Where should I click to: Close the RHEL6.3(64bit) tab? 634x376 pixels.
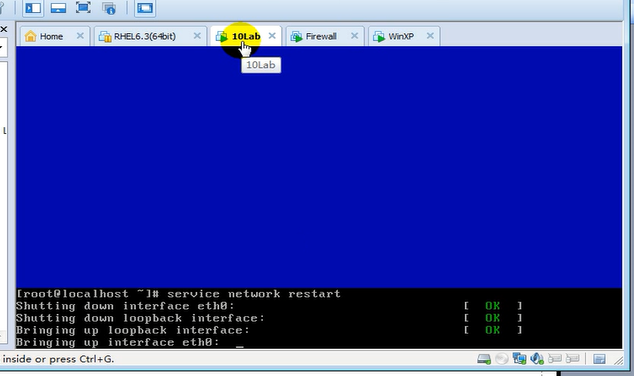[197, 36]
